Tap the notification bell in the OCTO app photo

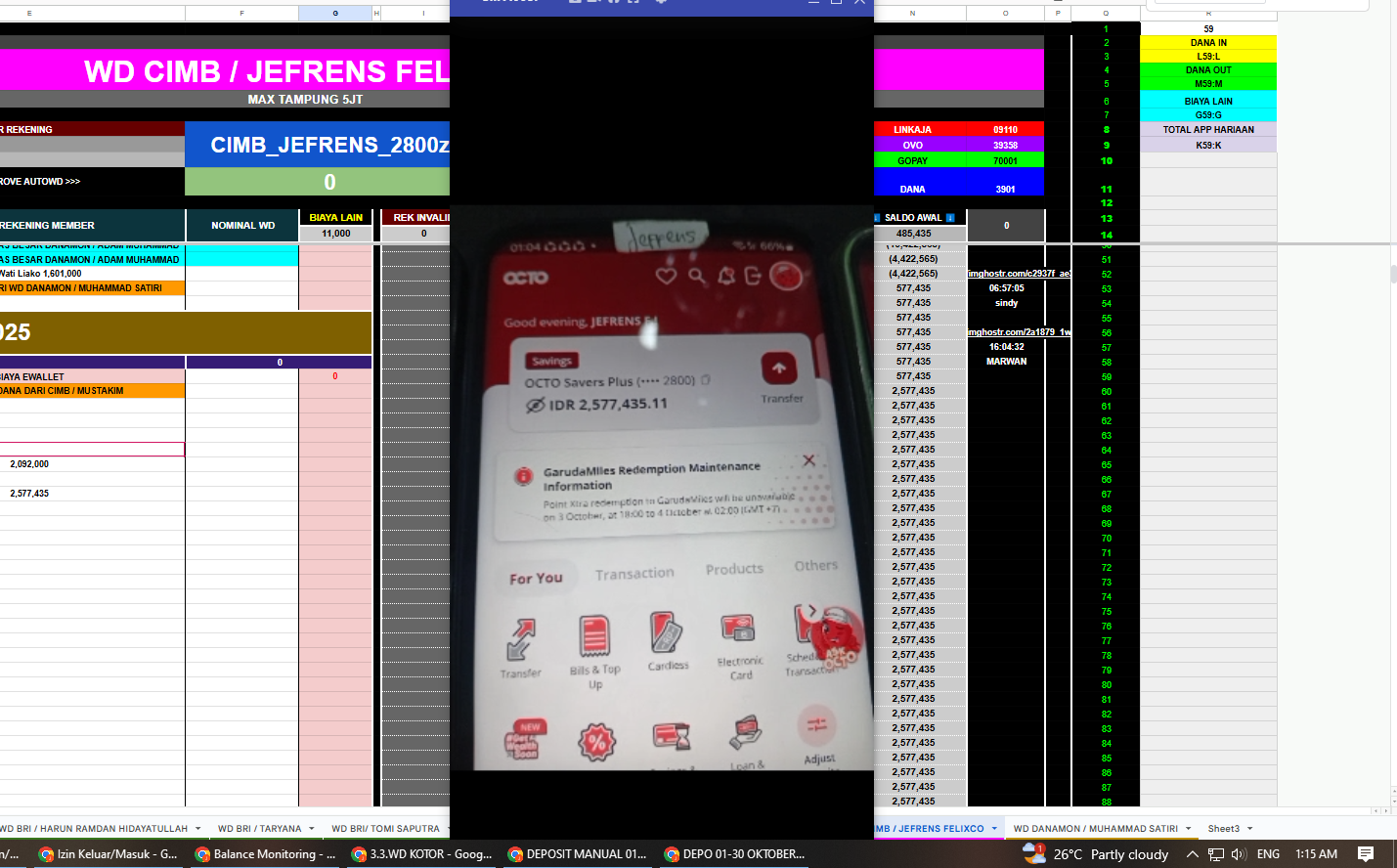[726, 277]
